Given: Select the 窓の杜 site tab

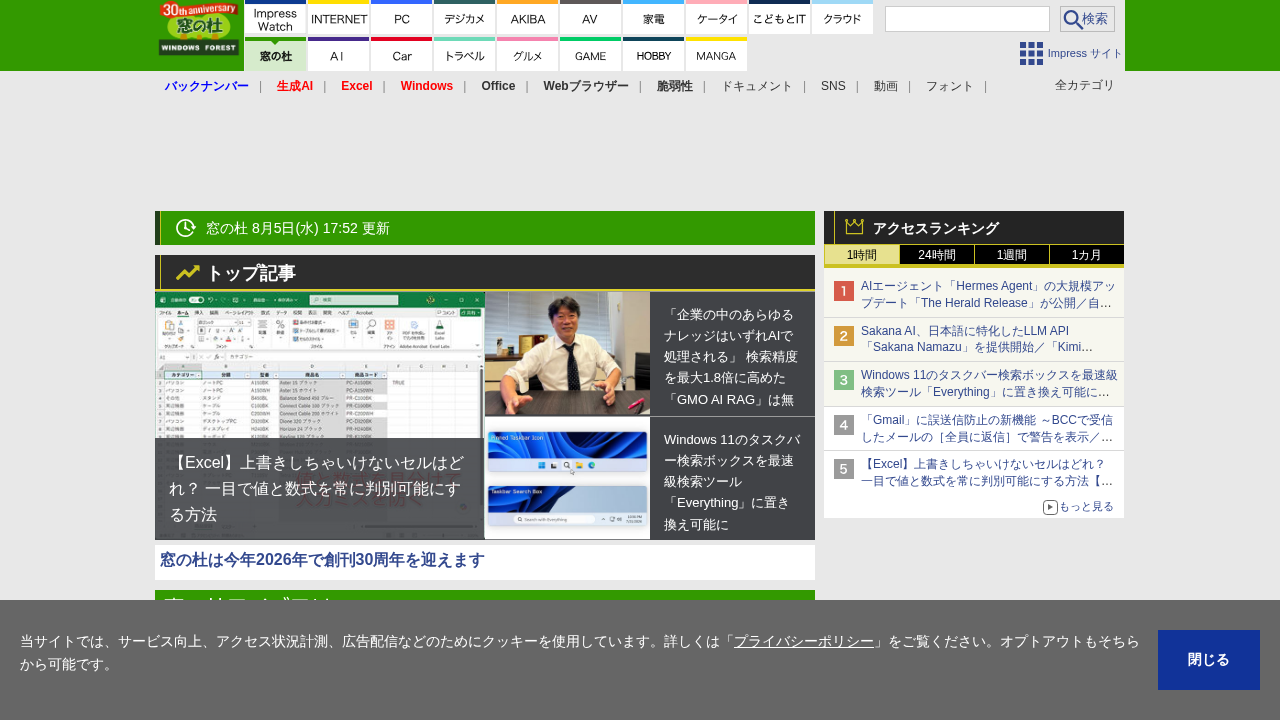Looking at the screenshot, I should [275, 55].
